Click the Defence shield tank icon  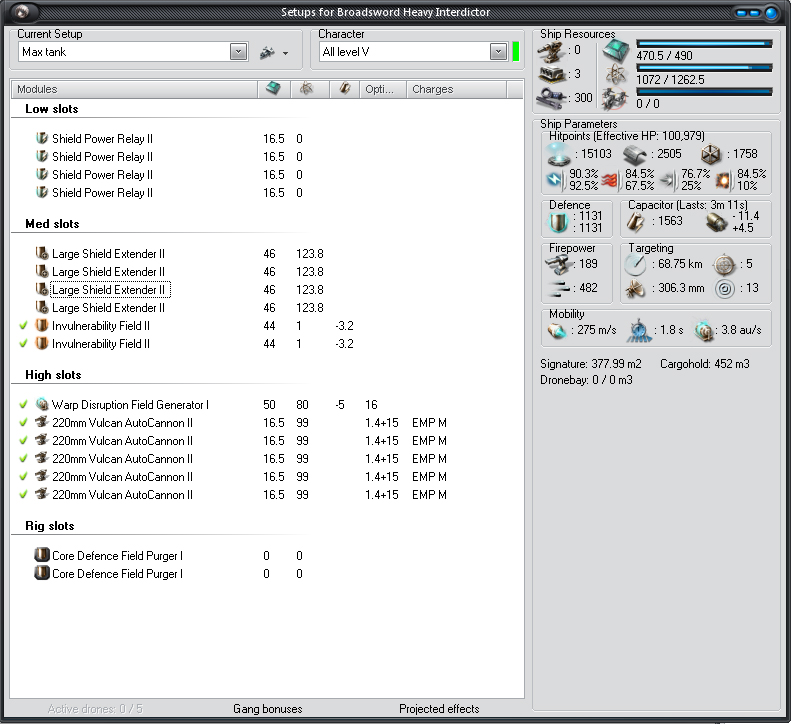(558, 221)
